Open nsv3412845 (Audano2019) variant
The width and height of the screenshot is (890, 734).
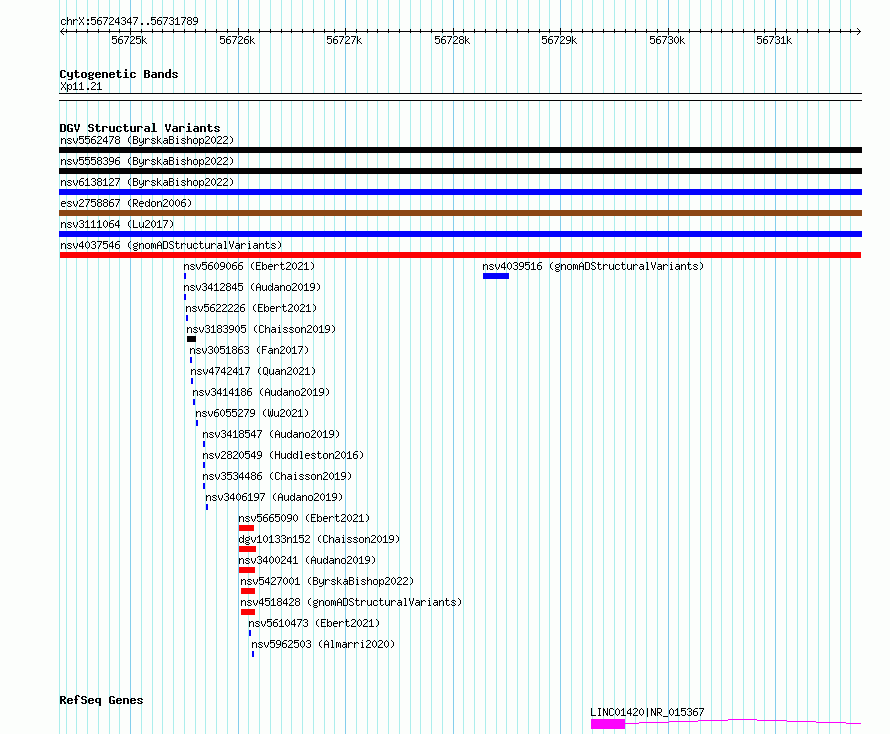tap(252, 287)
